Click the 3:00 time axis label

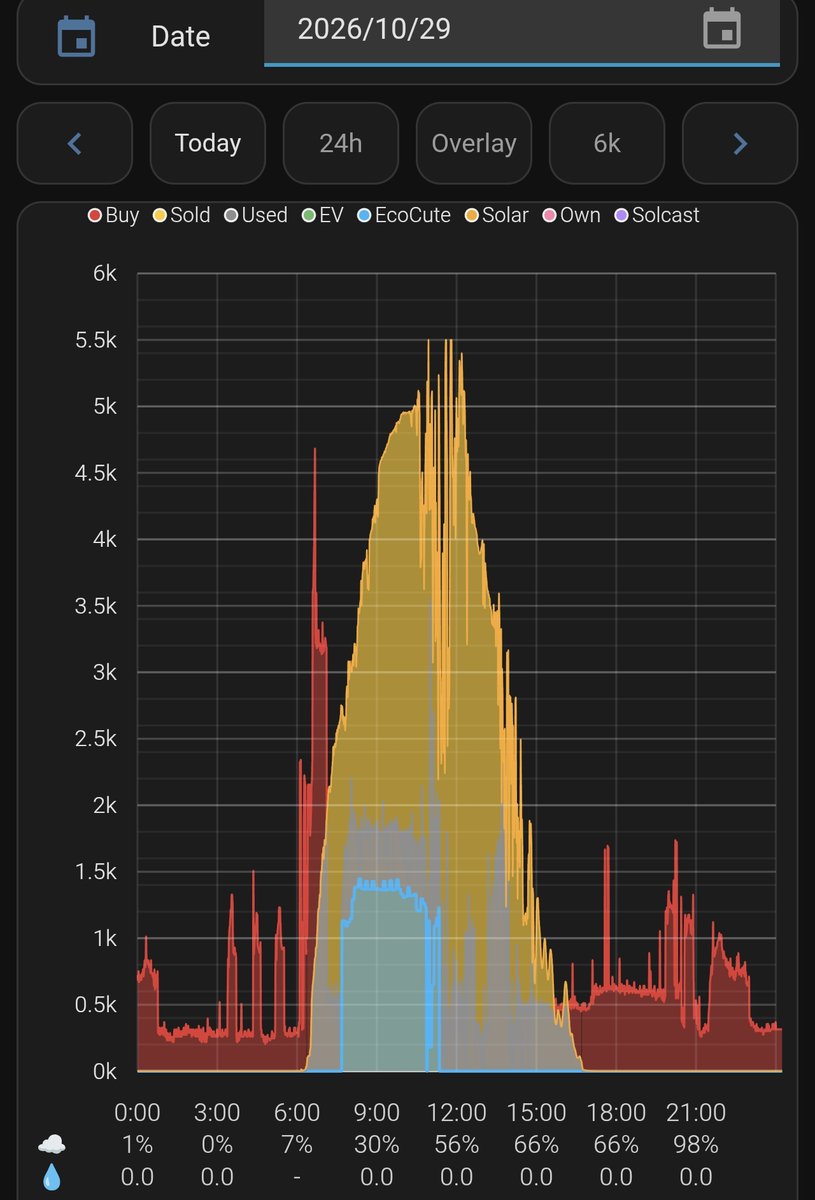click(217, 1113)
